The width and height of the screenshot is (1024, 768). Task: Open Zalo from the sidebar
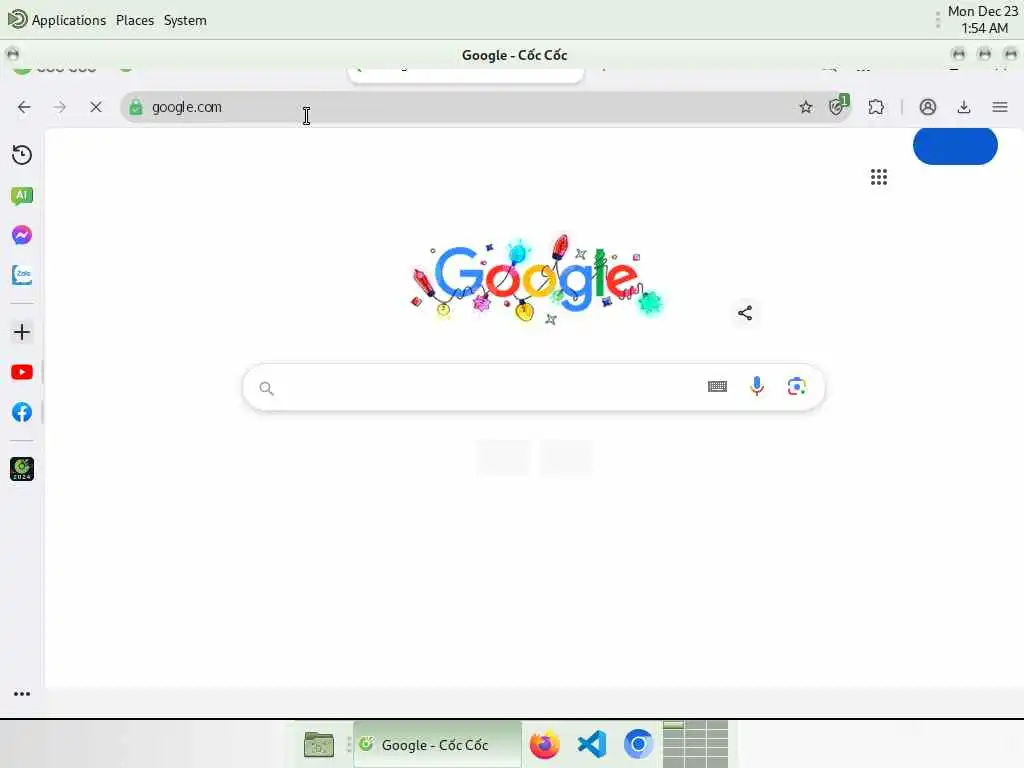pos(22,275)
